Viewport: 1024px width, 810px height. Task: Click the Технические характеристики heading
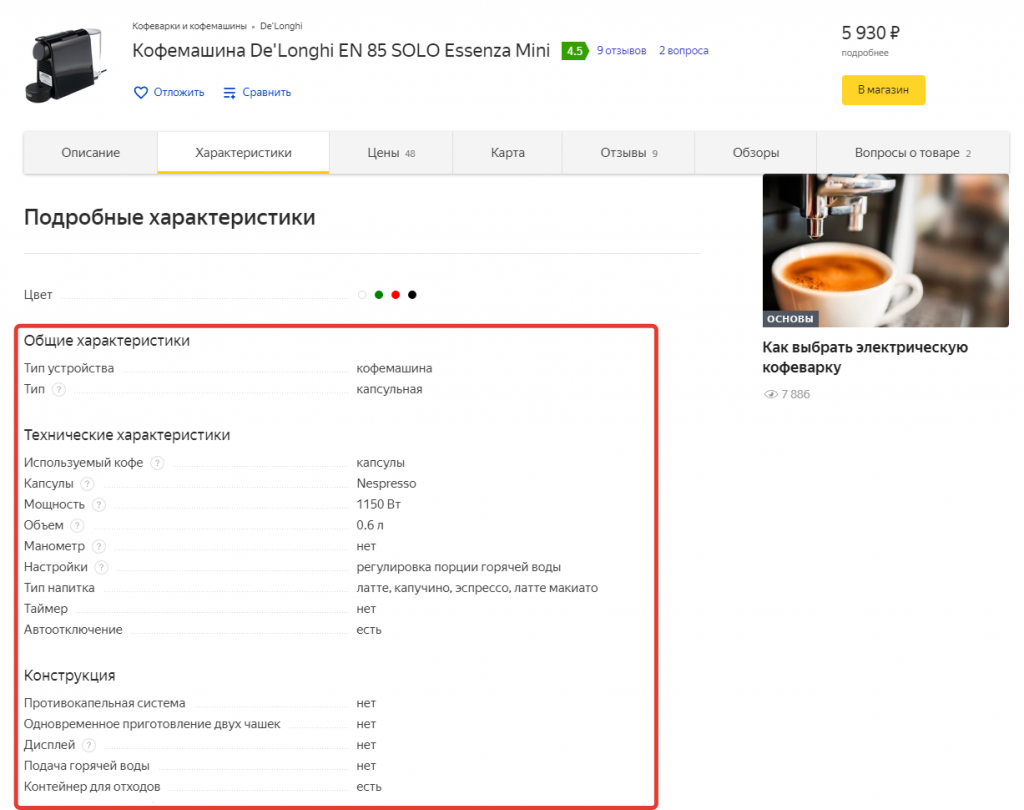(x=127, y=435)
